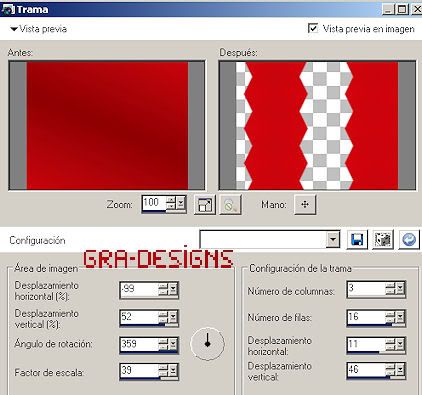
Task: Open the Zoom value dropdown arrow
Action: pos(180,203)
